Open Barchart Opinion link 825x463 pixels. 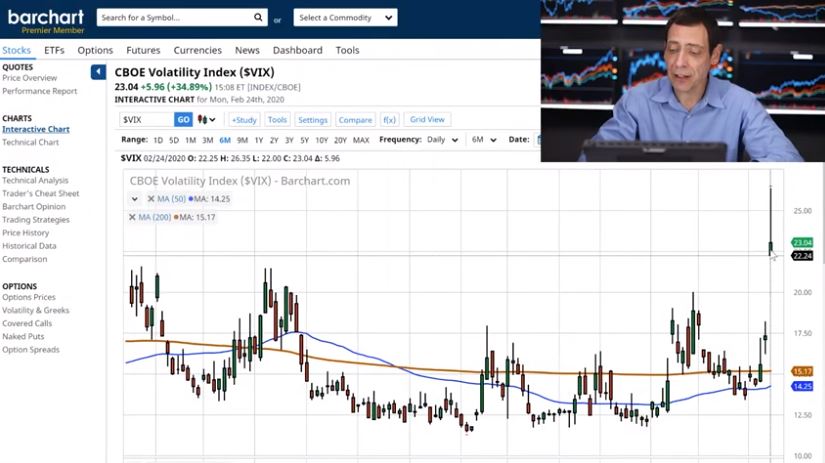coord(34,207)
